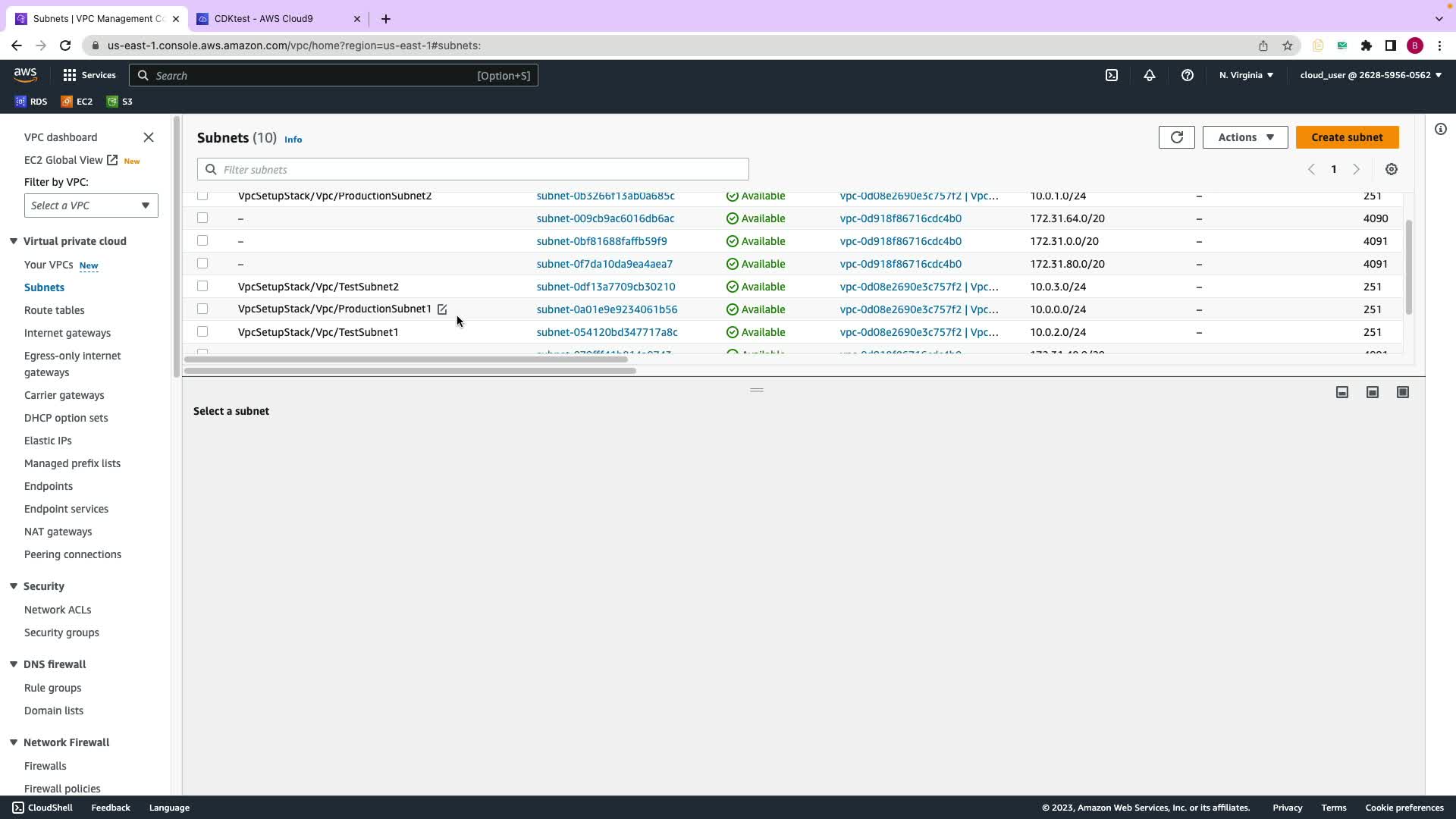Edit the ProductionSubnet1 name tag (pencil icon)
1456x819 pixels.
442,309
